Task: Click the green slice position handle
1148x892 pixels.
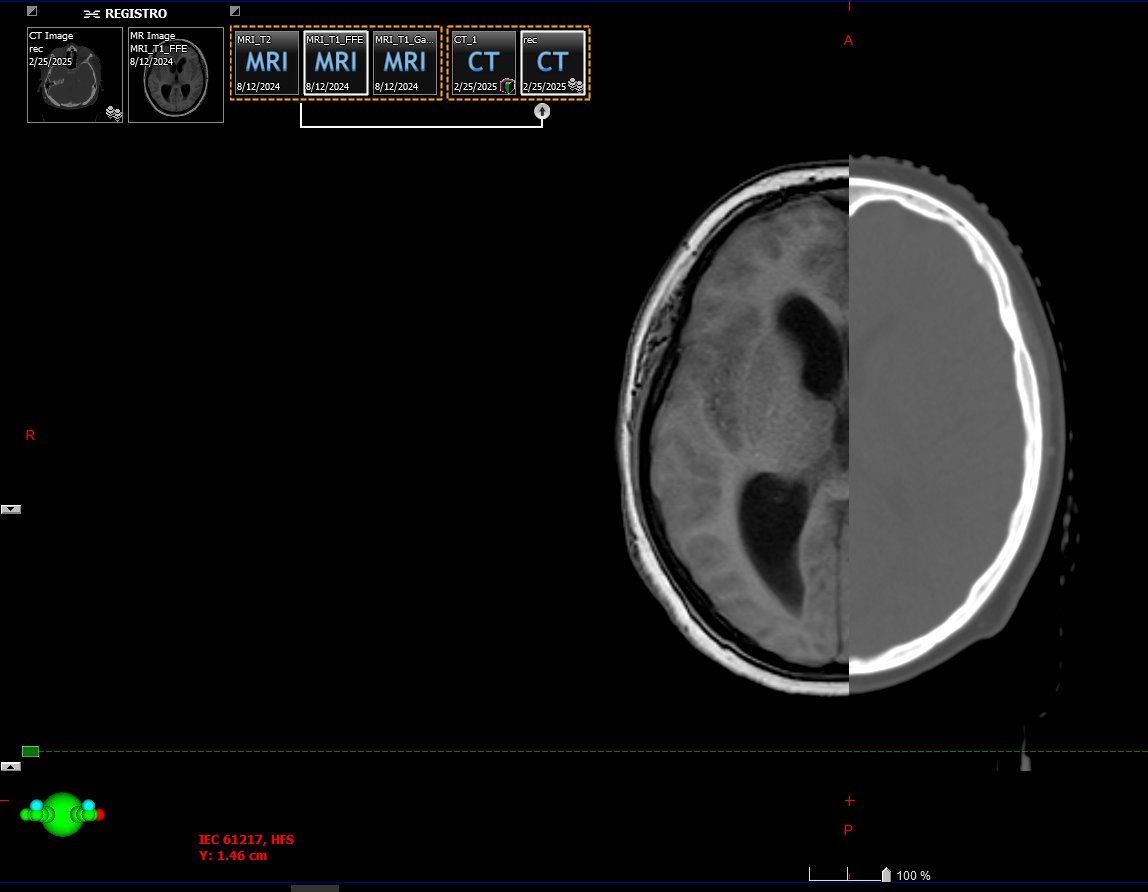Action: 30,751
